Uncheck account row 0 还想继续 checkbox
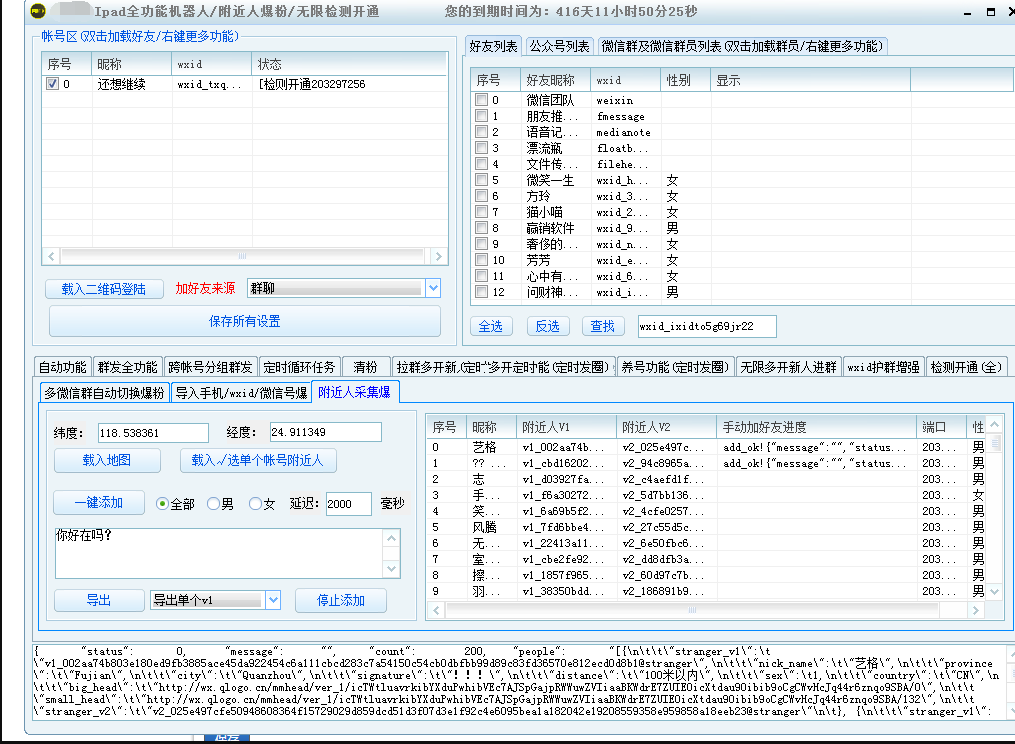The width and height of the screenshot is (1015, 744). 52,84
